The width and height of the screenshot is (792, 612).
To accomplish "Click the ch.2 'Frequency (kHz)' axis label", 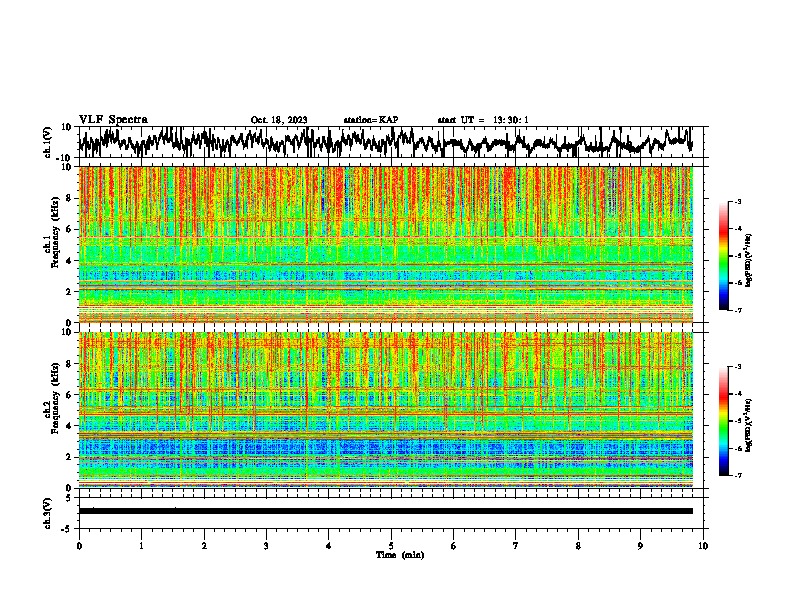I will point(55,398).
